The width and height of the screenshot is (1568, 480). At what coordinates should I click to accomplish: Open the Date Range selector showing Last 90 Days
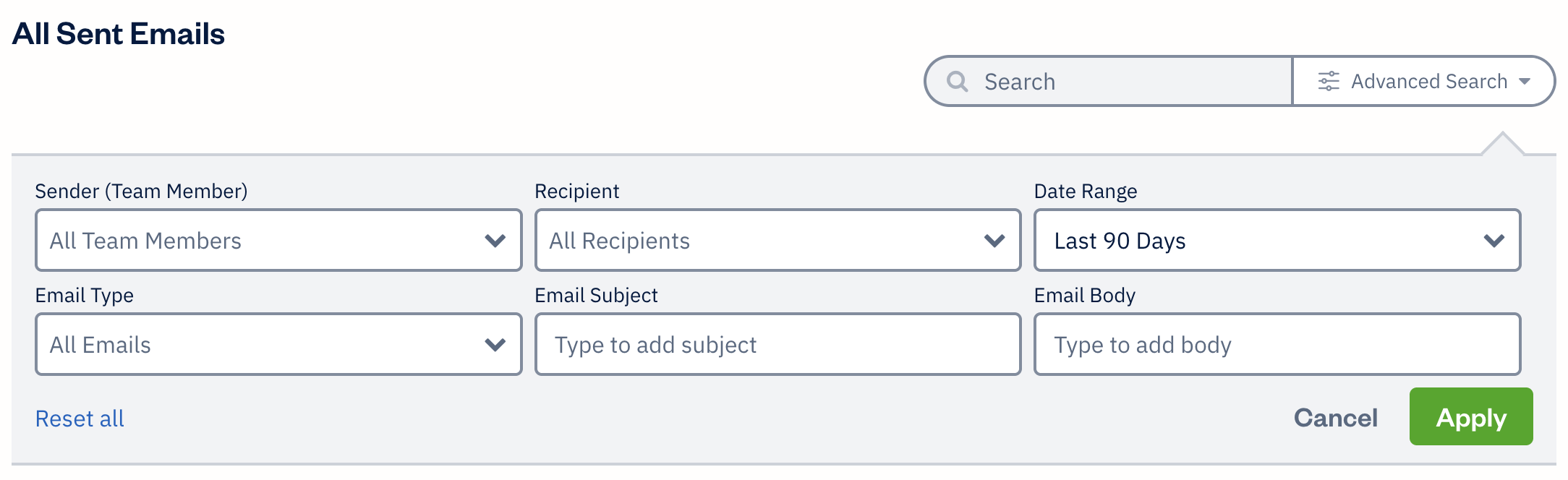point(1277,240)
